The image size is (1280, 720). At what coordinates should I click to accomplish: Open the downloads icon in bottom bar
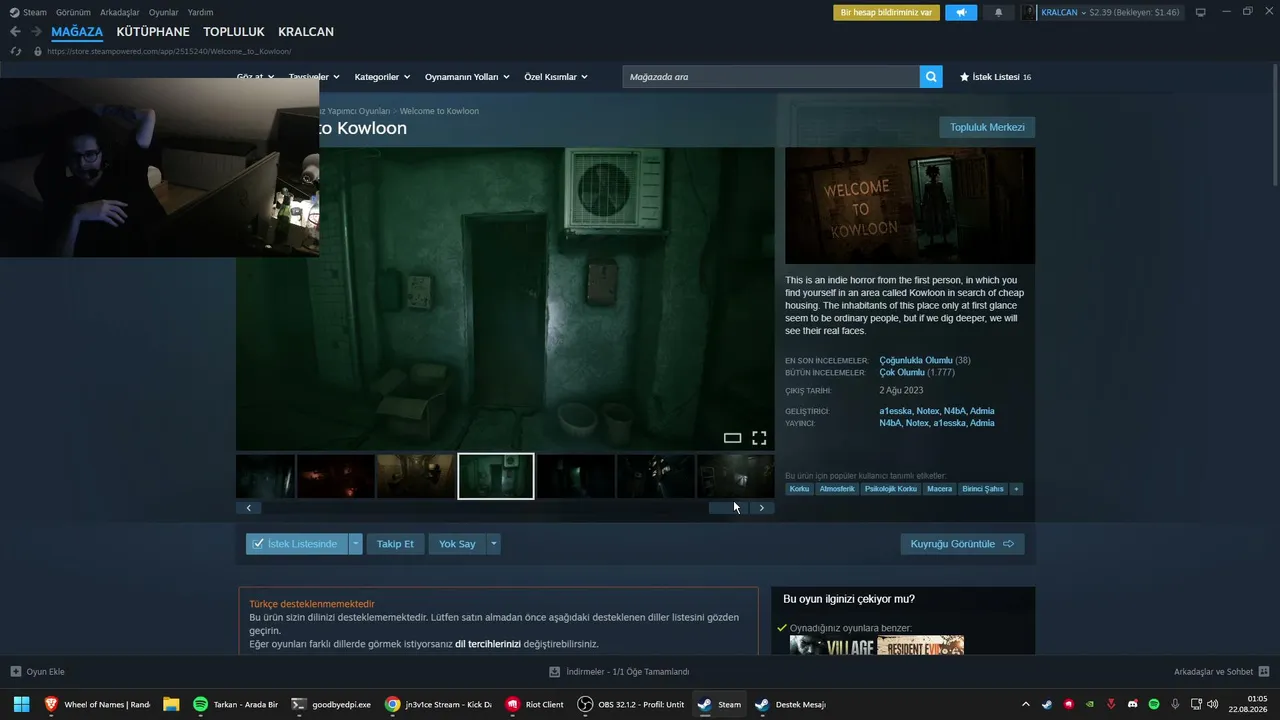pyautogui.click(x=555, y=672)
